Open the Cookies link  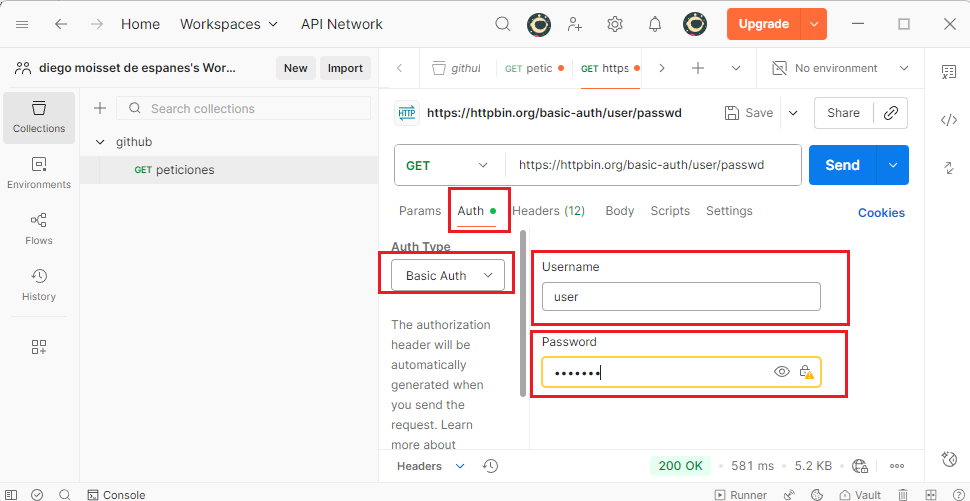point(881,213)
